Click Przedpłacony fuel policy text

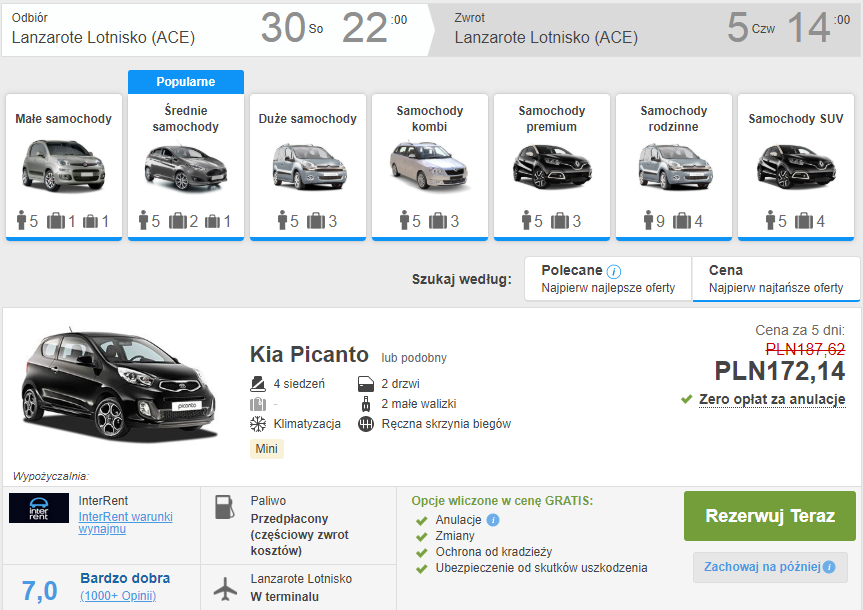(x=299, y=535)
